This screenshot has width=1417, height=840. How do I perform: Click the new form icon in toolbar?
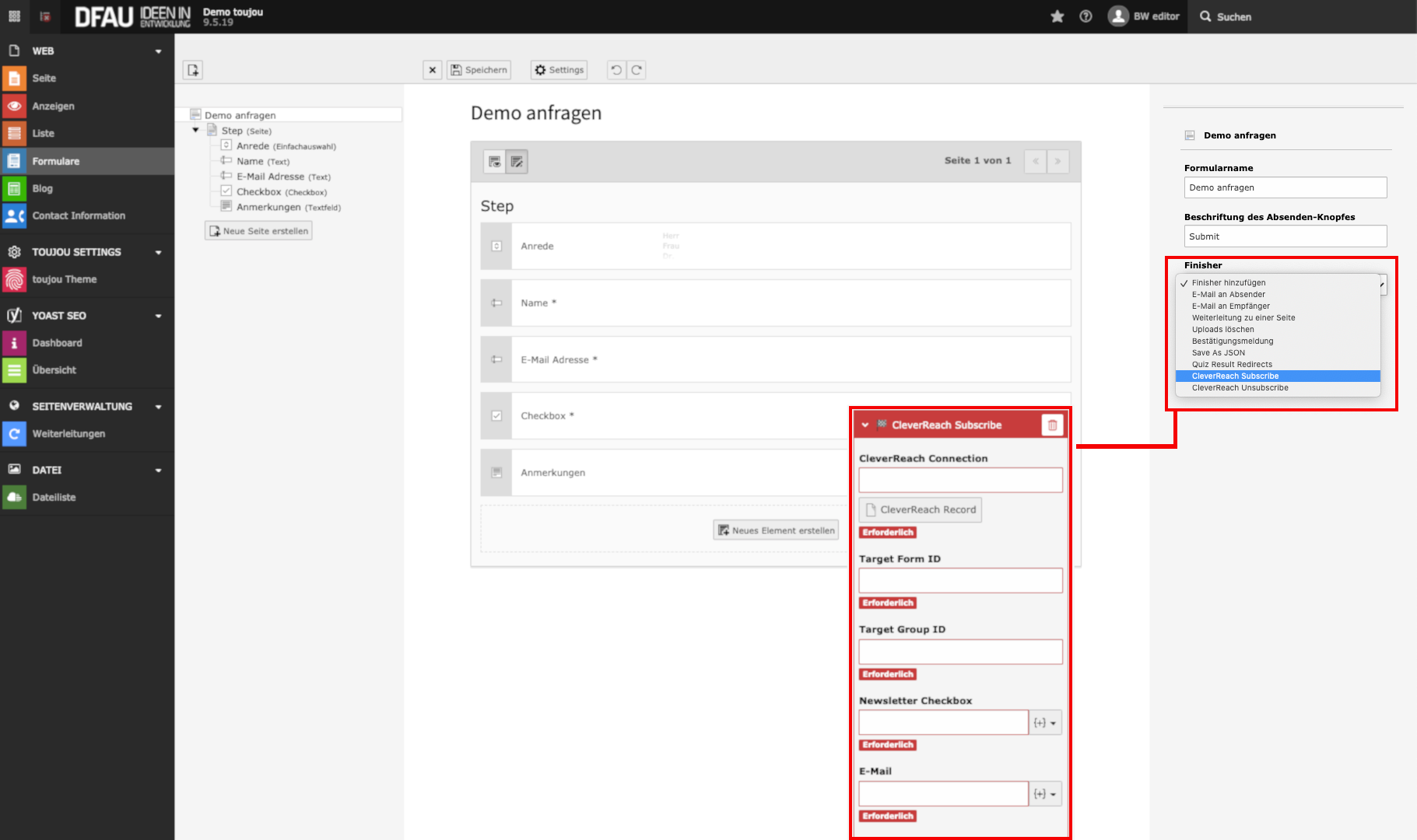click(x=193, y=70)
